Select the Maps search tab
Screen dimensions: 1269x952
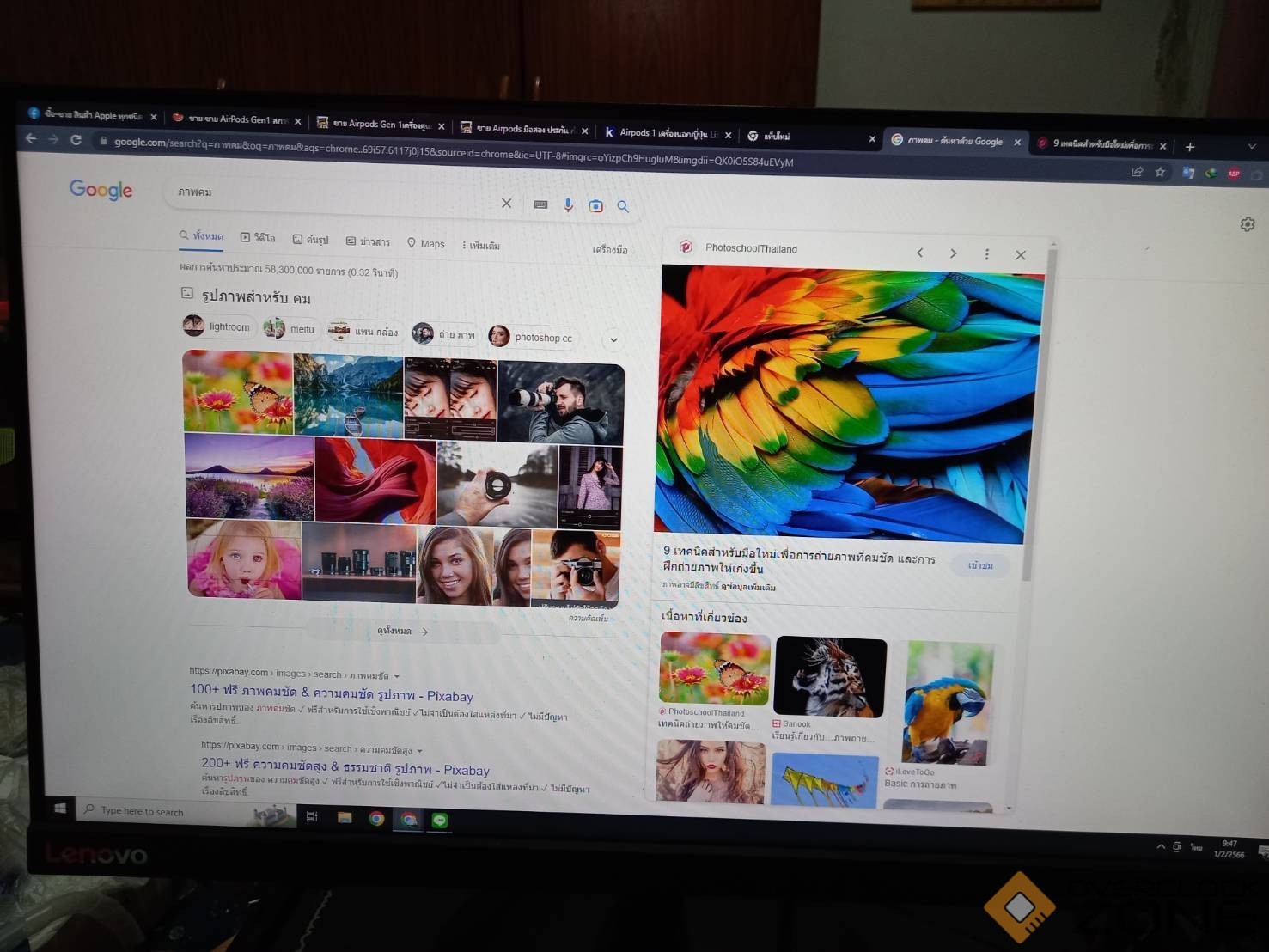pyautogui.click(x=425, y=244)
